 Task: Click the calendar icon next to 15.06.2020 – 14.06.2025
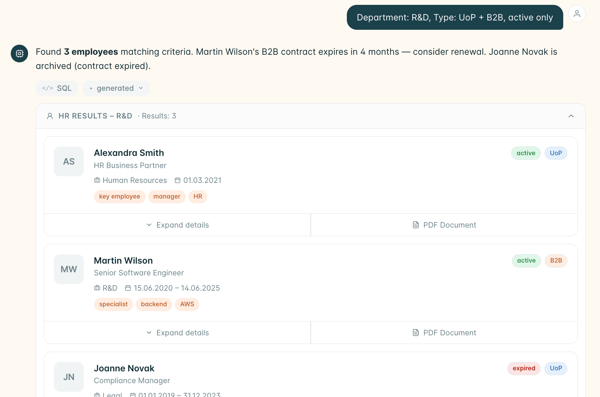pyautogui.click(x=128, y=288)
